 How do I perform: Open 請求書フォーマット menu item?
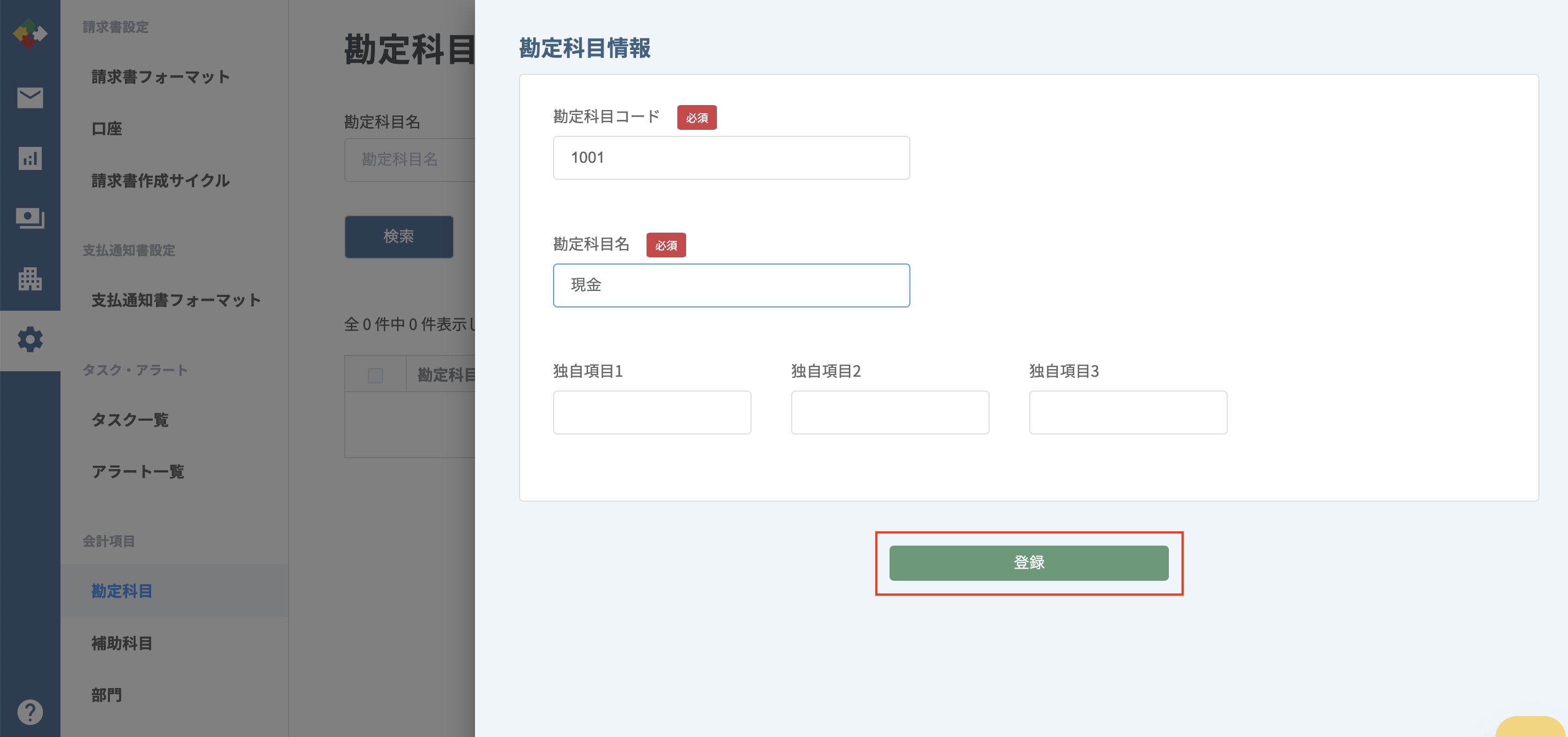(x=161, y=77)
